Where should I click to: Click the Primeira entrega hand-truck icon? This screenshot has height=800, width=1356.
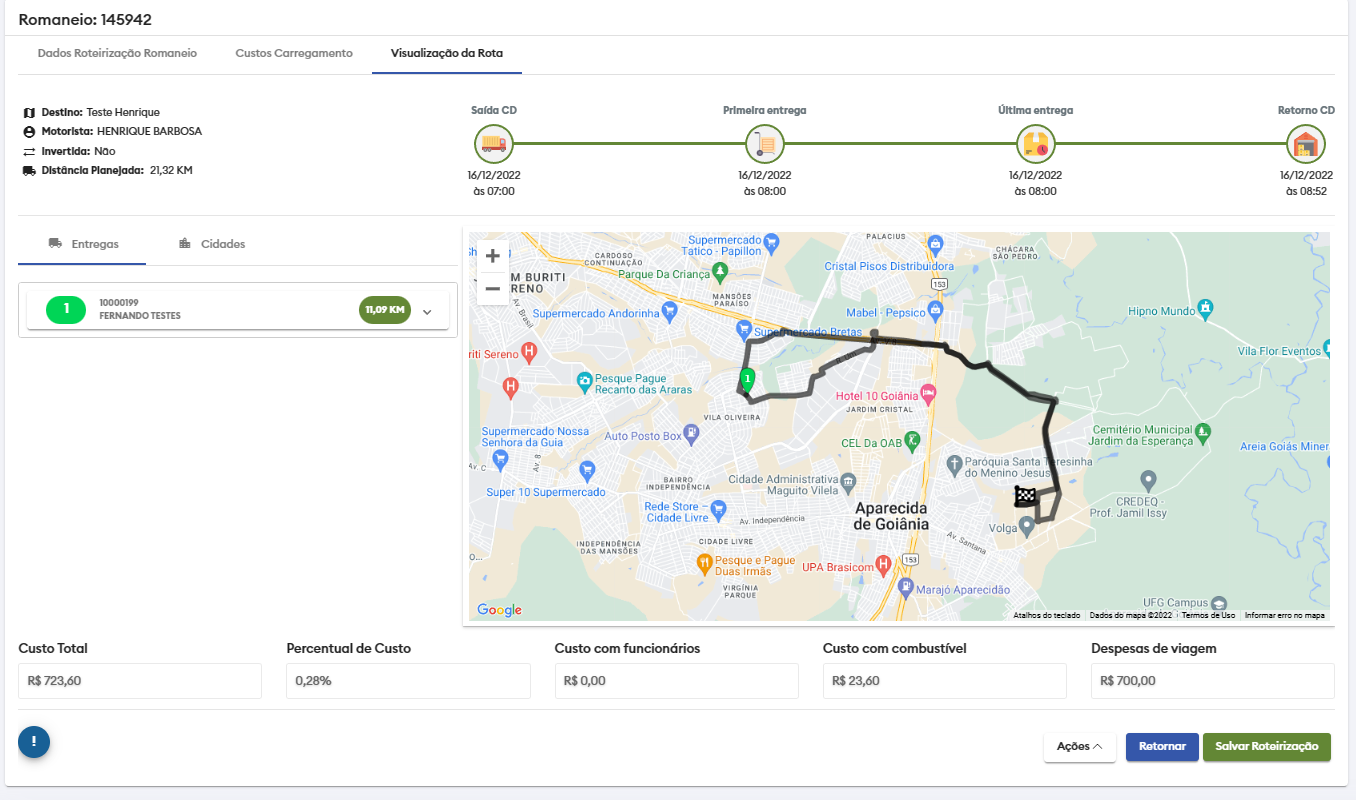(765, 144)
